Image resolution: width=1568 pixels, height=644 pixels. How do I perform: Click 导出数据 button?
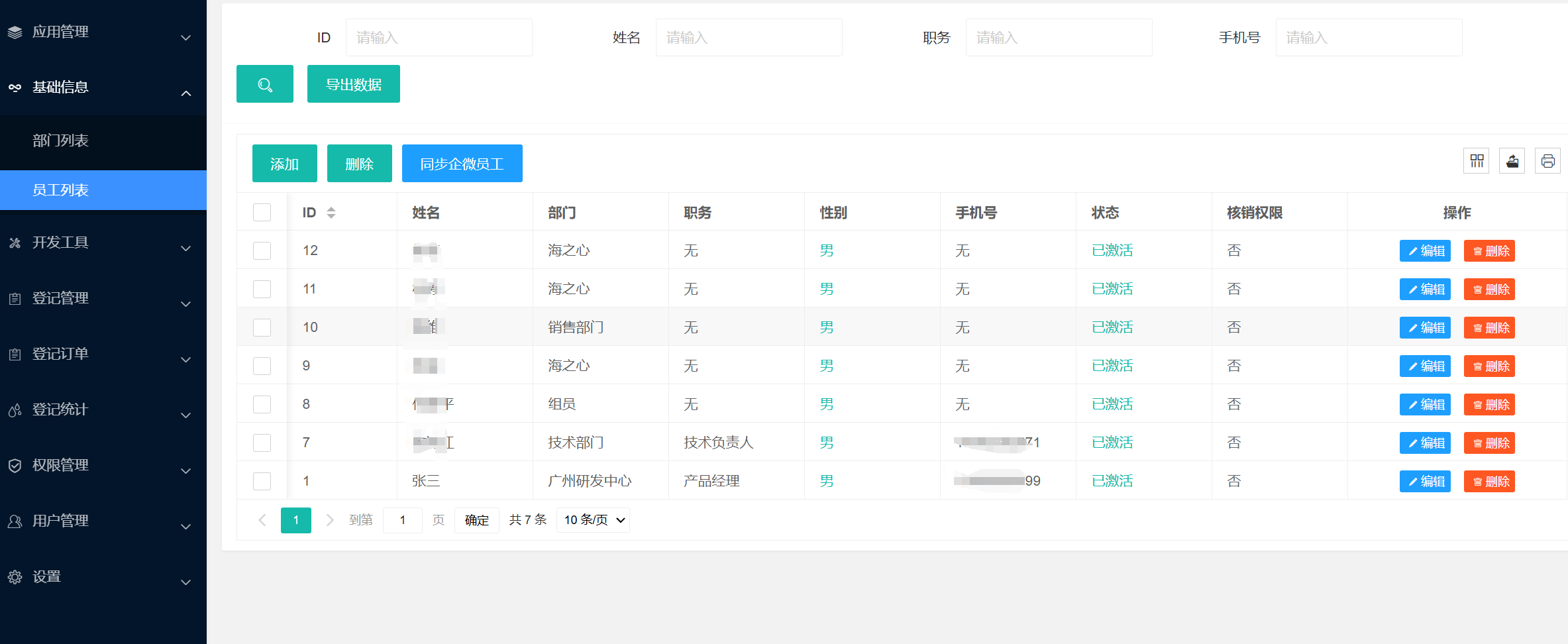click(354, 84)
